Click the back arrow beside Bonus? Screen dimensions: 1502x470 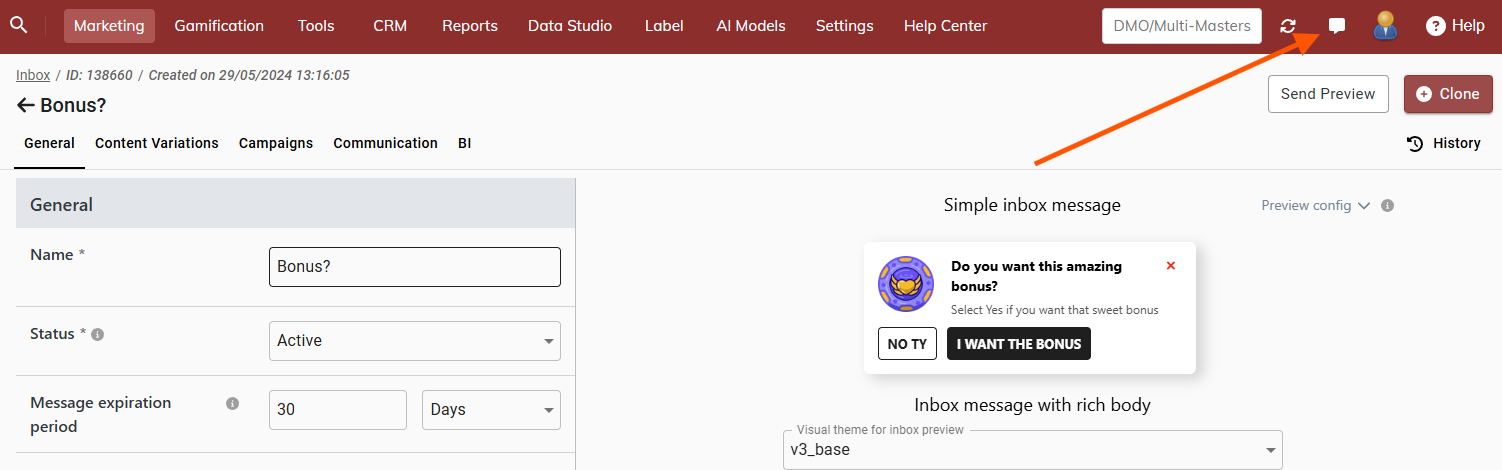pos(26,105)
